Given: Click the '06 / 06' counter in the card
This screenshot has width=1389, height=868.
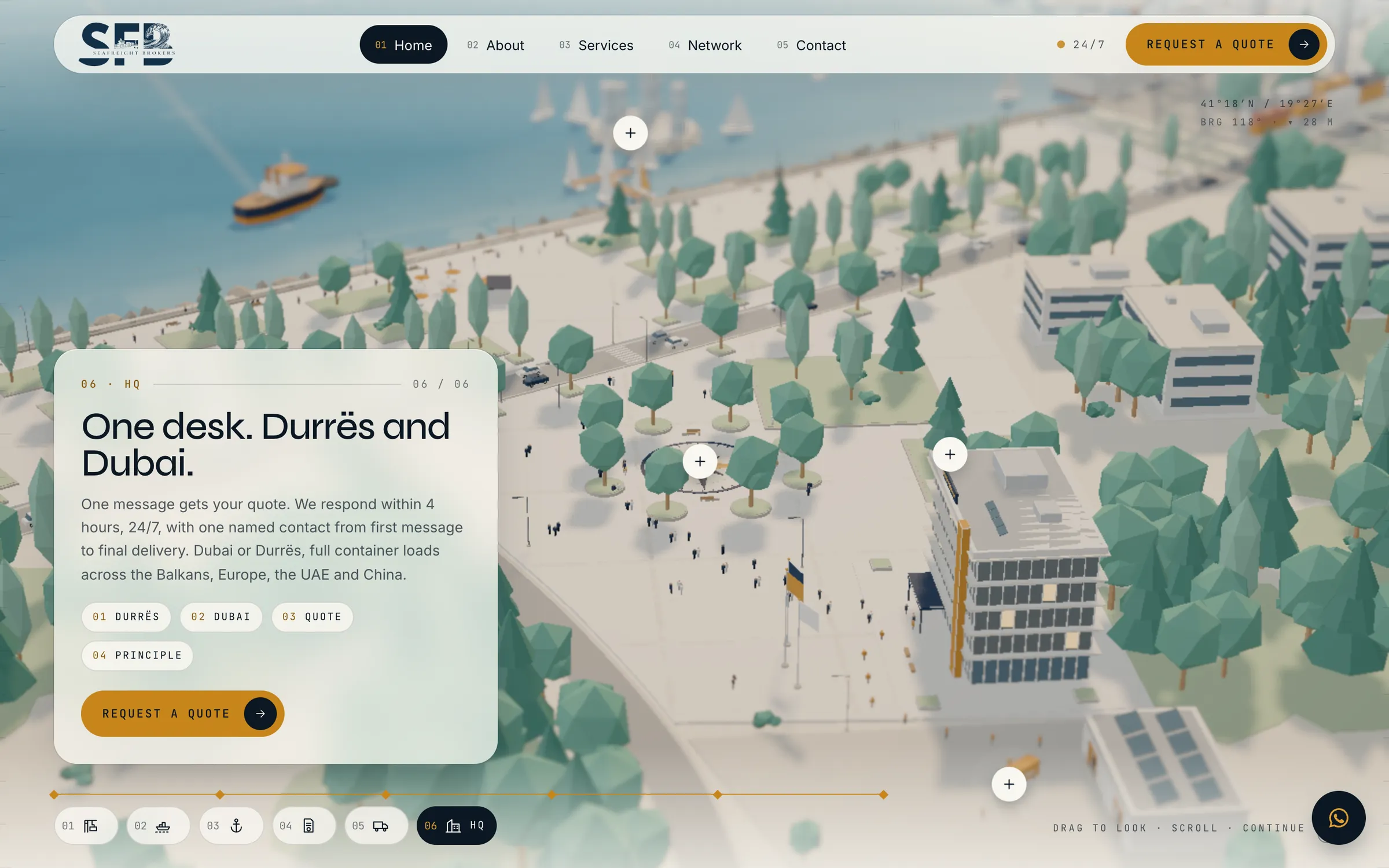Looking at the screenshot, I should [x=441, y=384].
